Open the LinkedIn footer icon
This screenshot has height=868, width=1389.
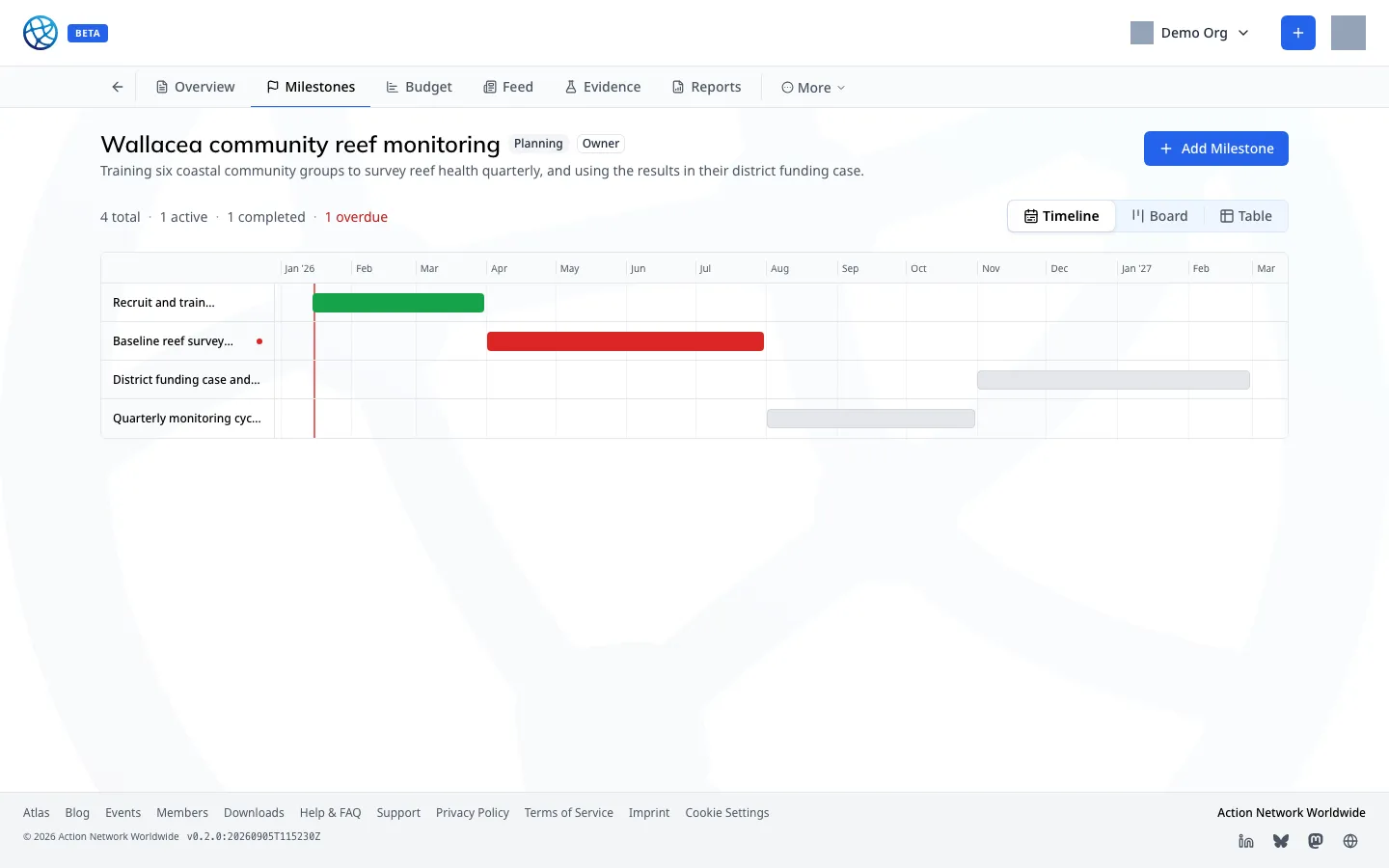tap(1246, 841)
